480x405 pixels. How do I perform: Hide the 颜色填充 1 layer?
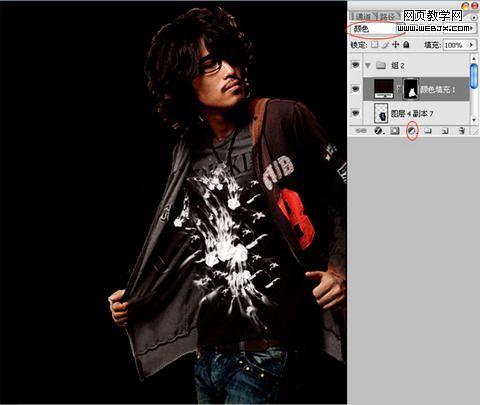point(355,89)
